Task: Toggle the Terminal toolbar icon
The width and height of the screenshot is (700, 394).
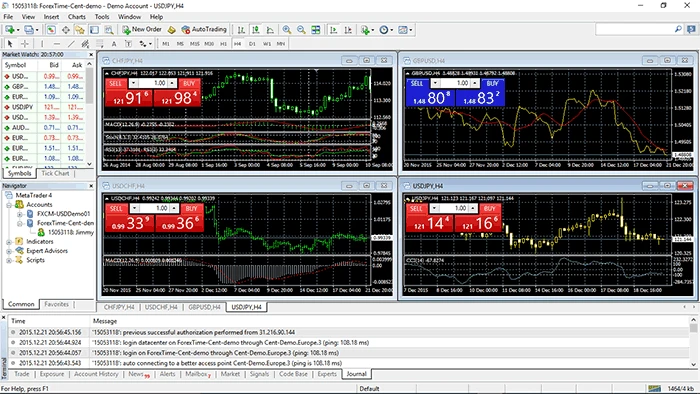Action: [x=94, y=29]
